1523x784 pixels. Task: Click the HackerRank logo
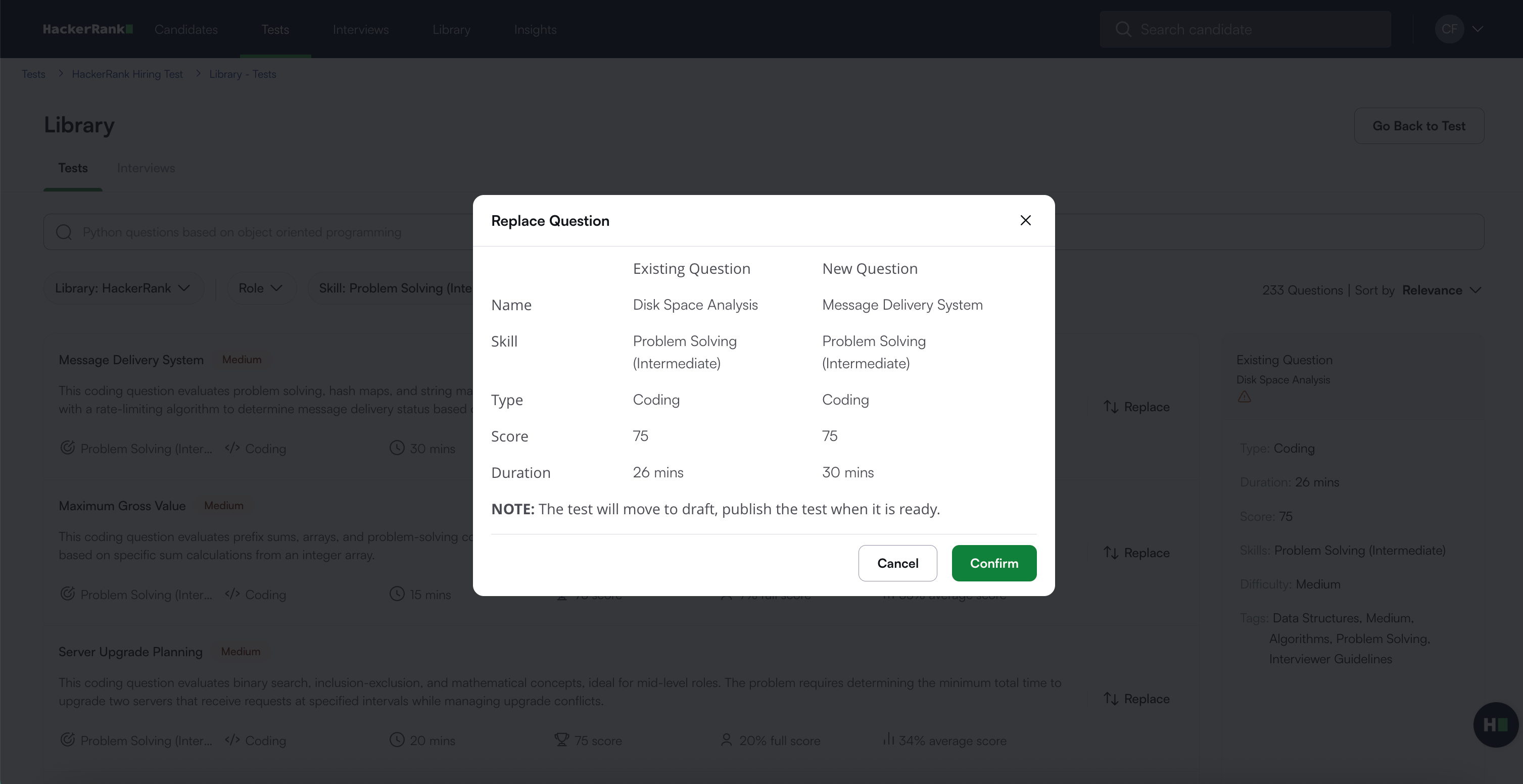[87, 29]
